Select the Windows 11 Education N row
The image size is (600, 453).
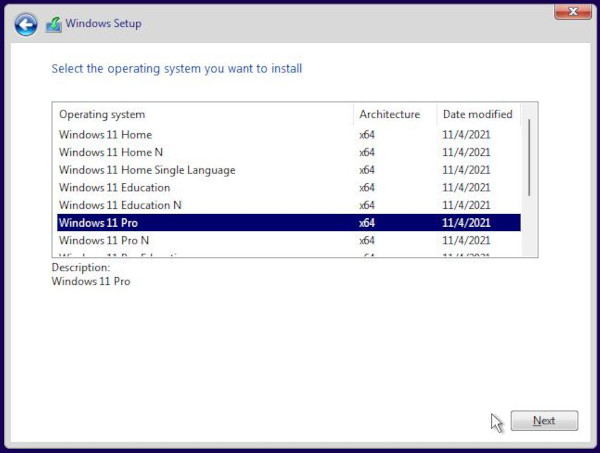120,205
